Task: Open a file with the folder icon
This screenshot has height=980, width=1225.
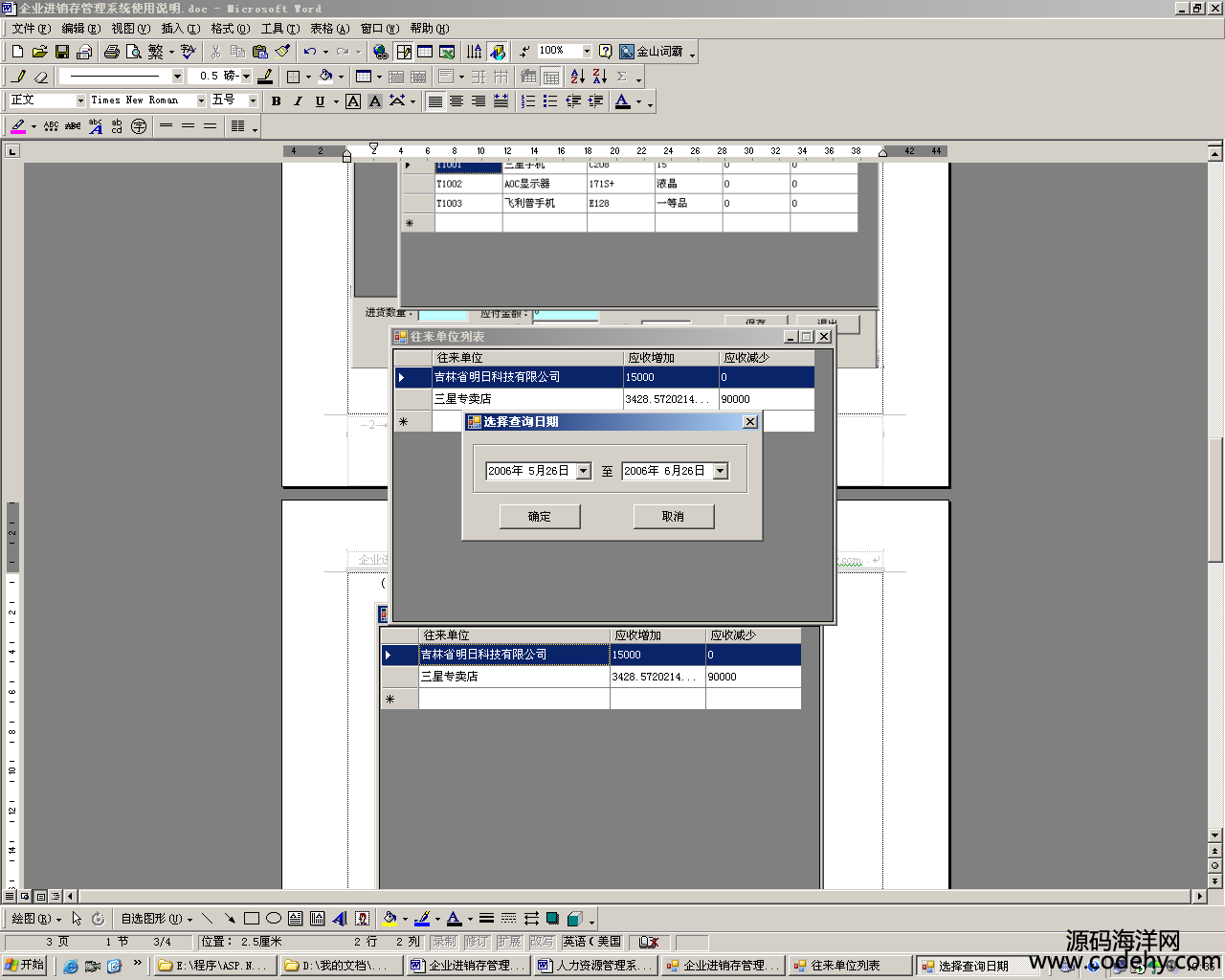Action: (39, 52)
